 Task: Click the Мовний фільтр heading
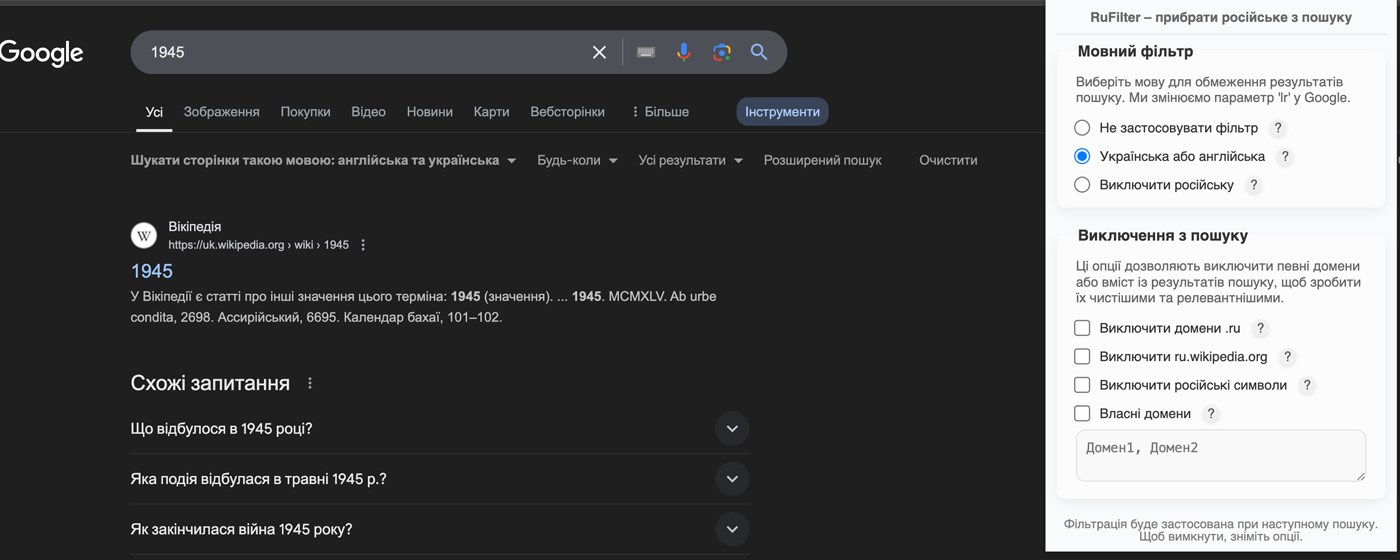coord(1135,51)
